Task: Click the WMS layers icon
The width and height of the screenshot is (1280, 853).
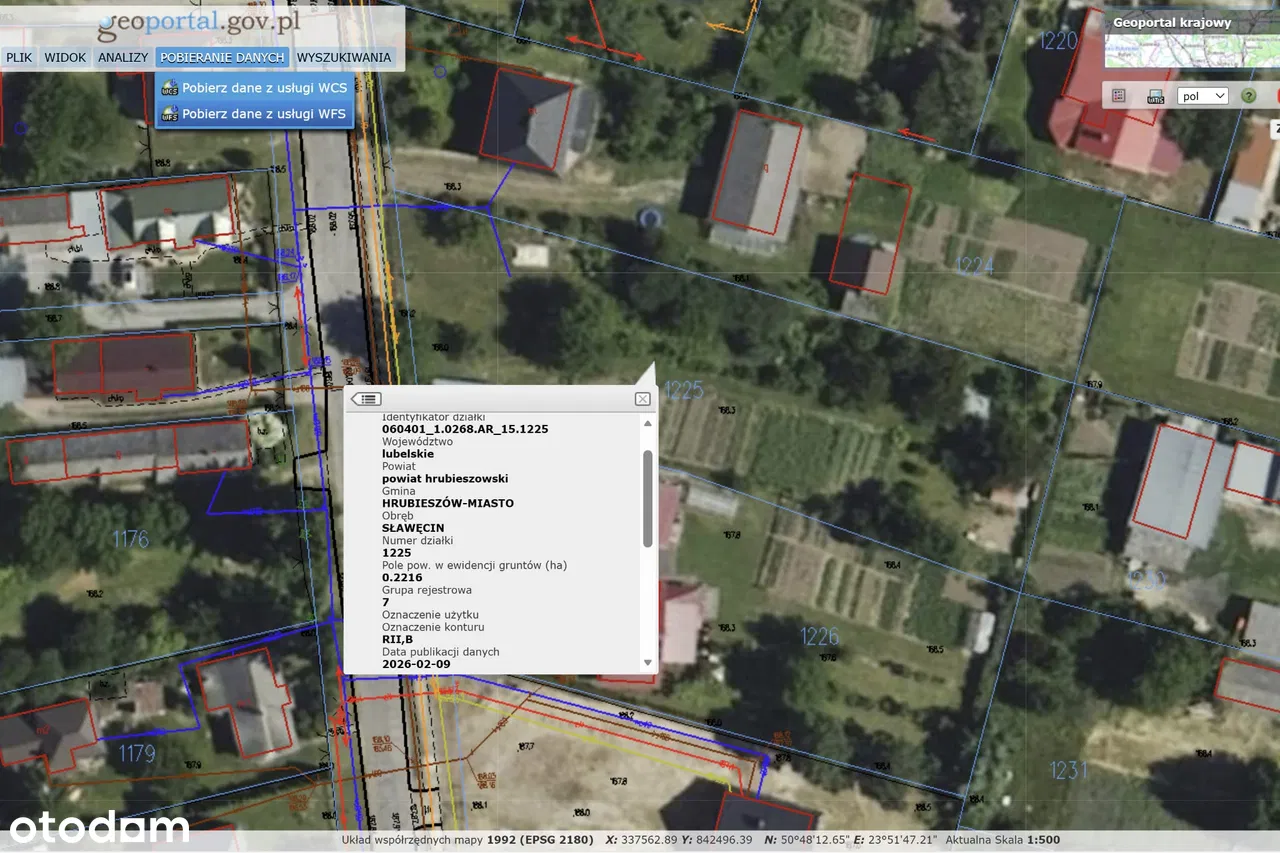Action: (1155, 96)
